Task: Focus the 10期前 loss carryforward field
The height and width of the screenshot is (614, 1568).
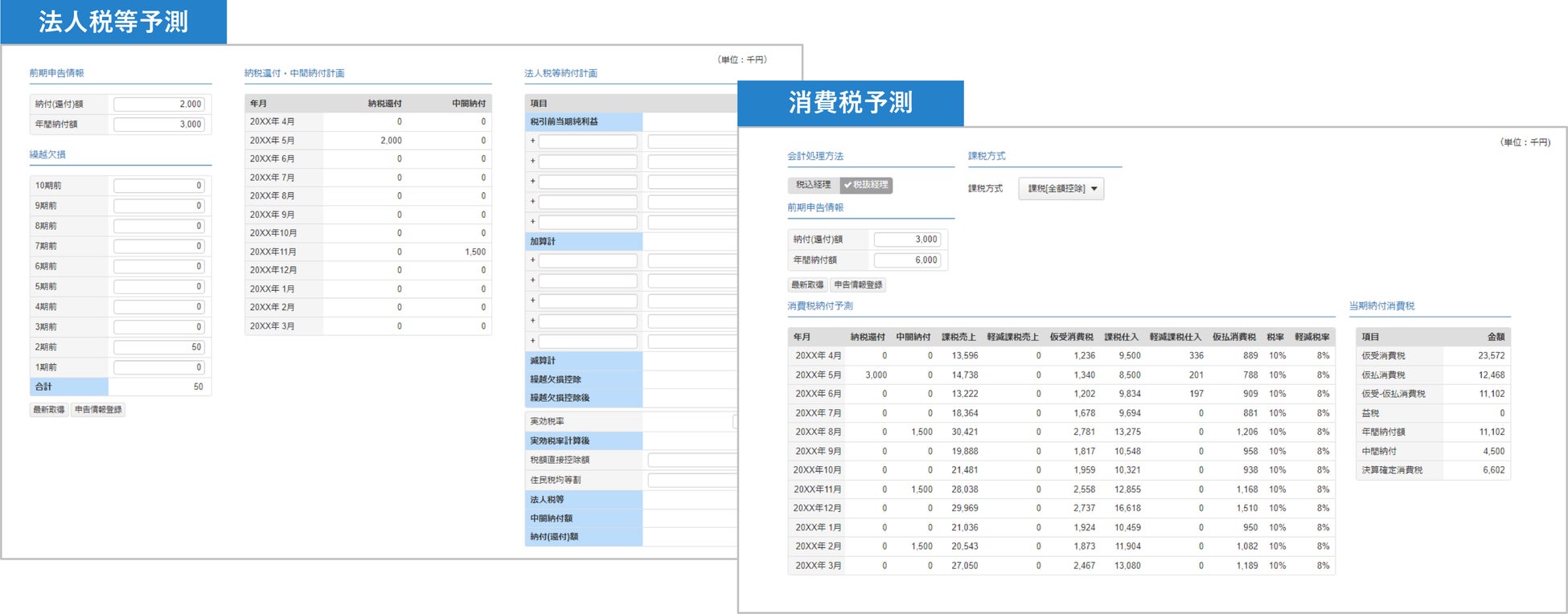Action: (159, 186)
